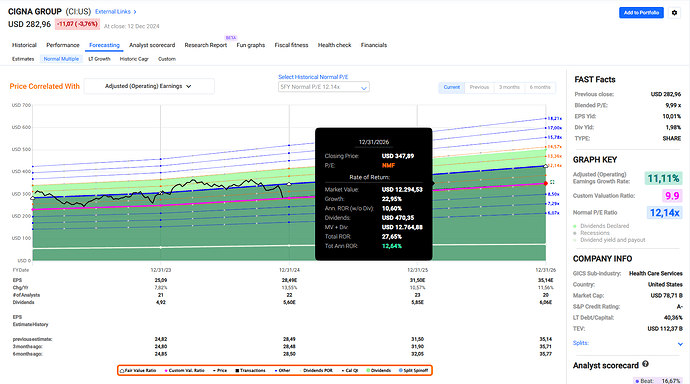This screenshot has height=384, width=690.
Task: Open the 5FY Normal P/E selector
Action: (x=323, y=87)
